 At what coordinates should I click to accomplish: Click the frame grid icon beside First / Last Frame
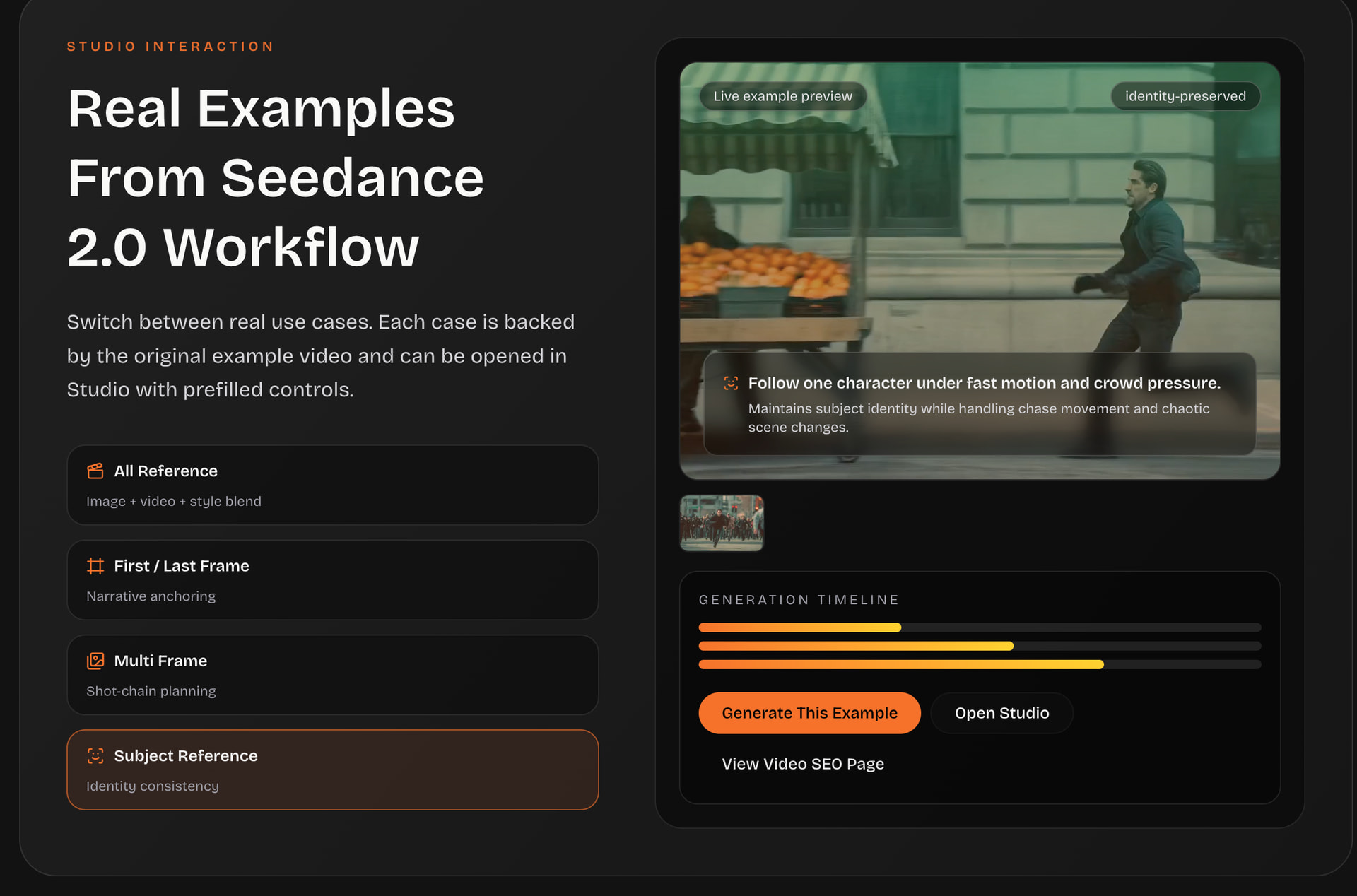point(95,566)
